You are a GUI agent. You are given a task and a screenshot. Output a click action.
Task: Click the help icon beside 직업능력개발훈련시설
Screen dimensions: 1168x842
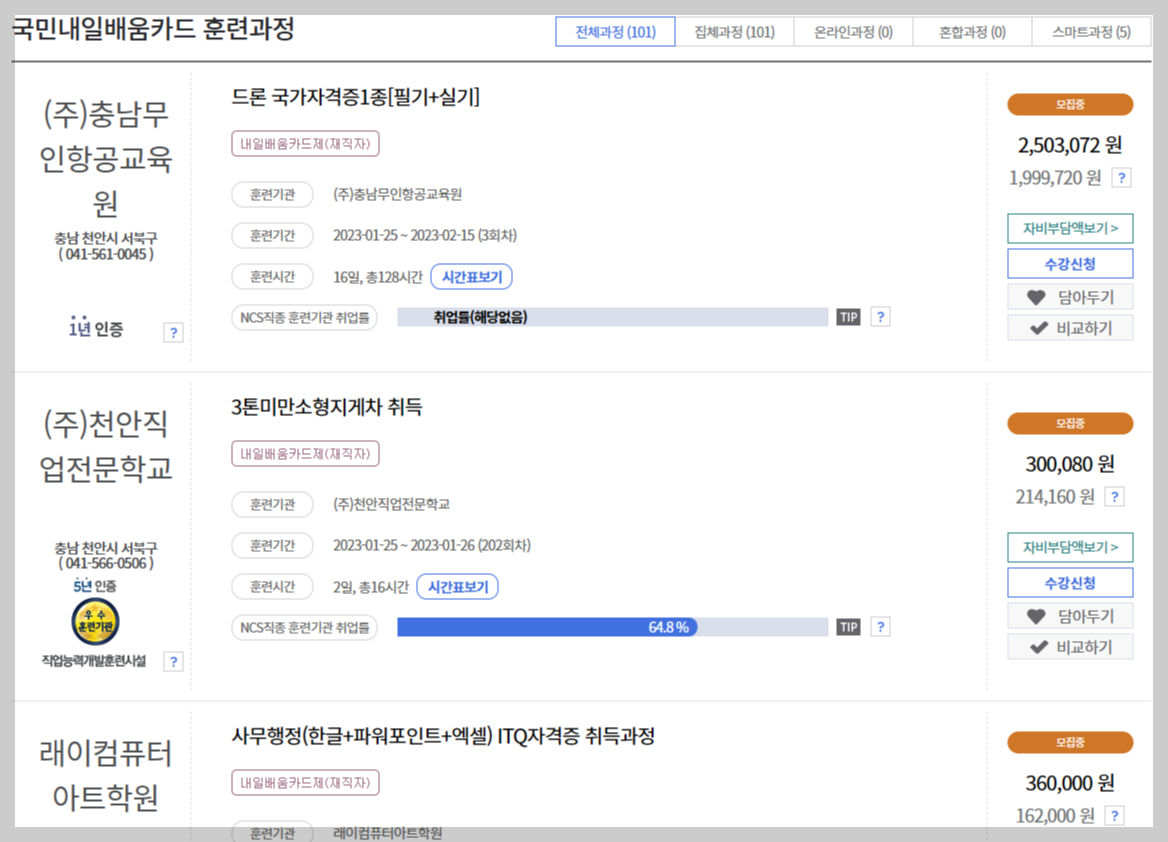[x=174, y=662]
